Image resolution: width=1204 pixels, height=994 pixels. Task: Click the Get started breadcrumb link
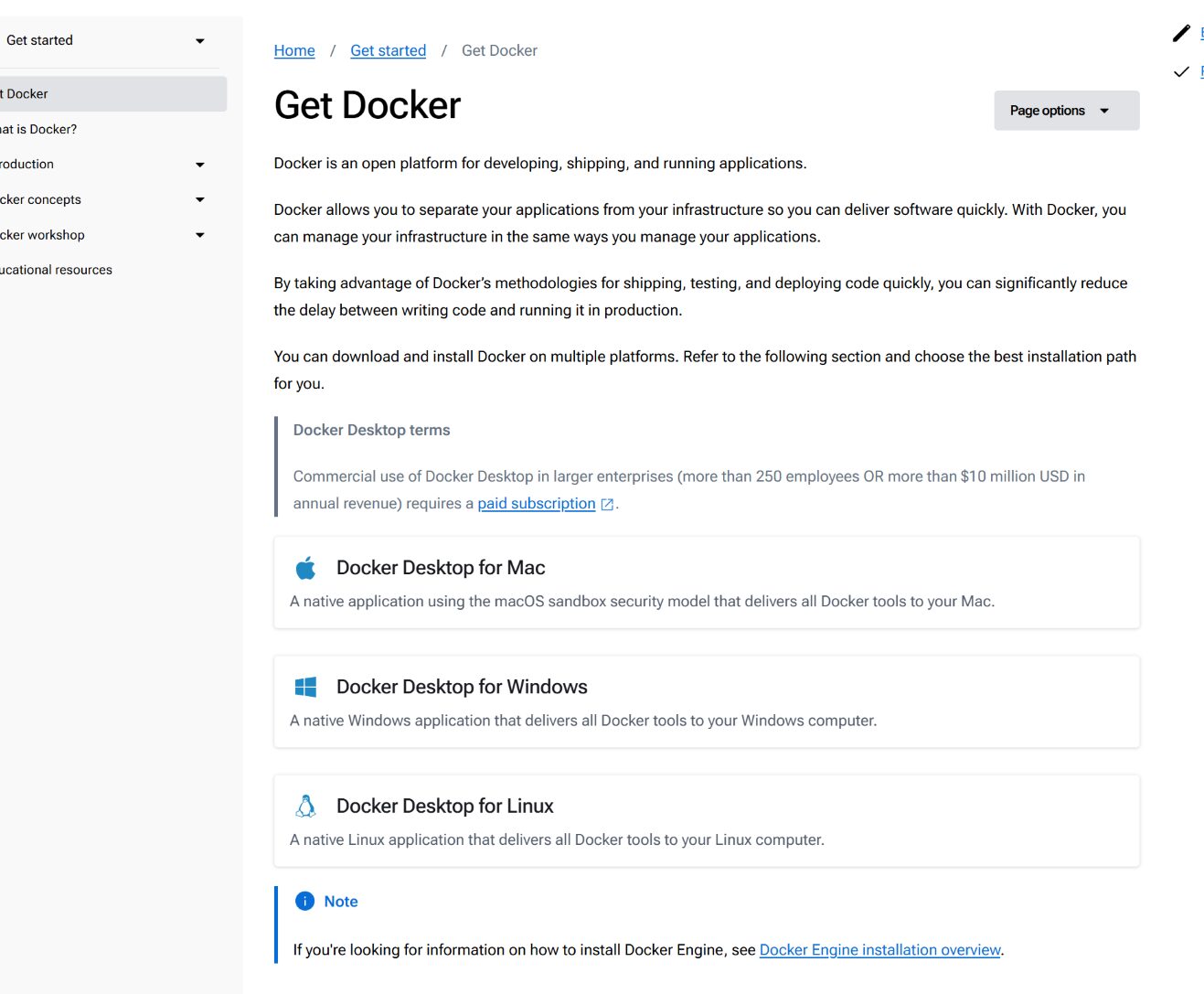tap(388, 50)
